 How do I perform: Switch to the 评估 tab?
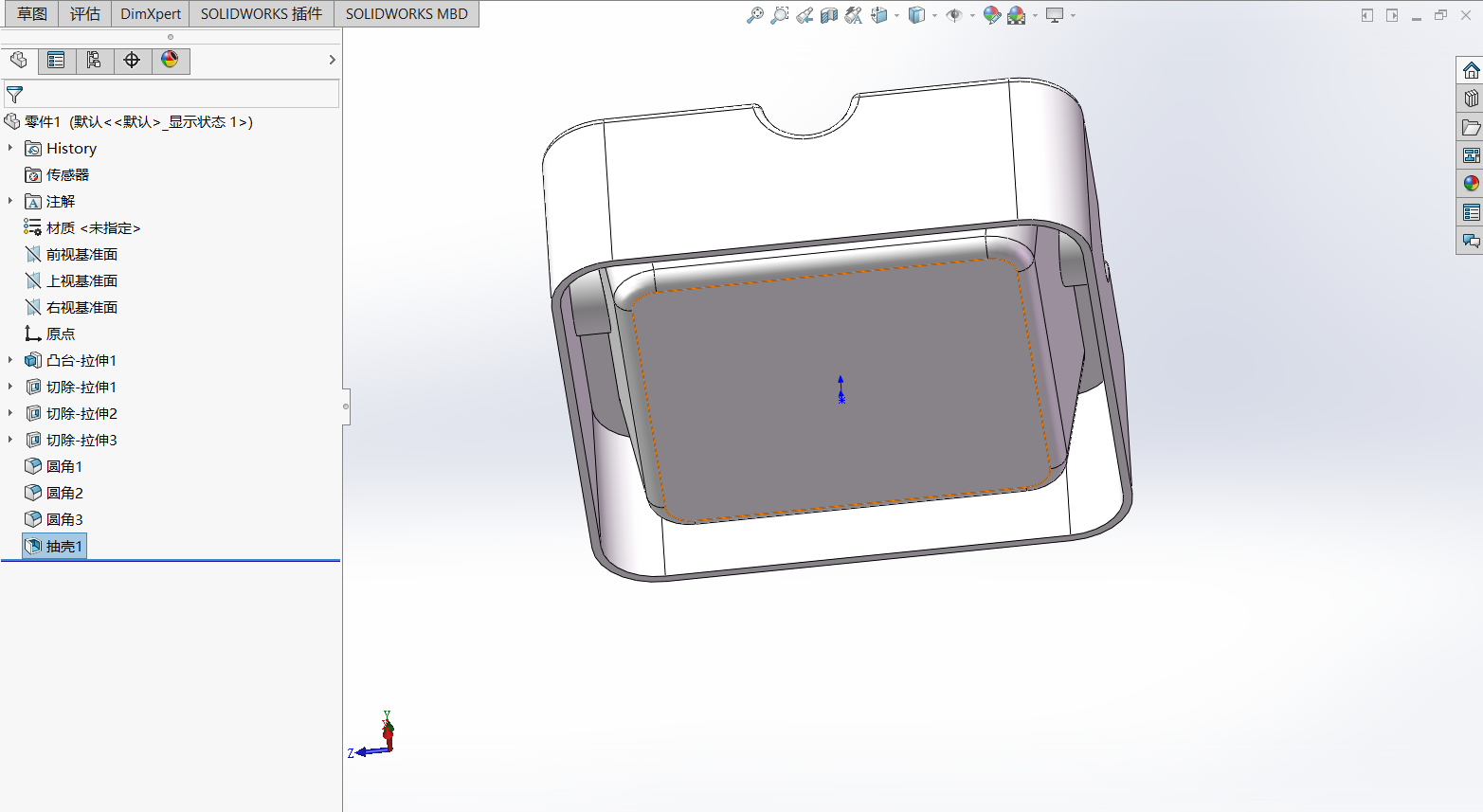[85, 14]
